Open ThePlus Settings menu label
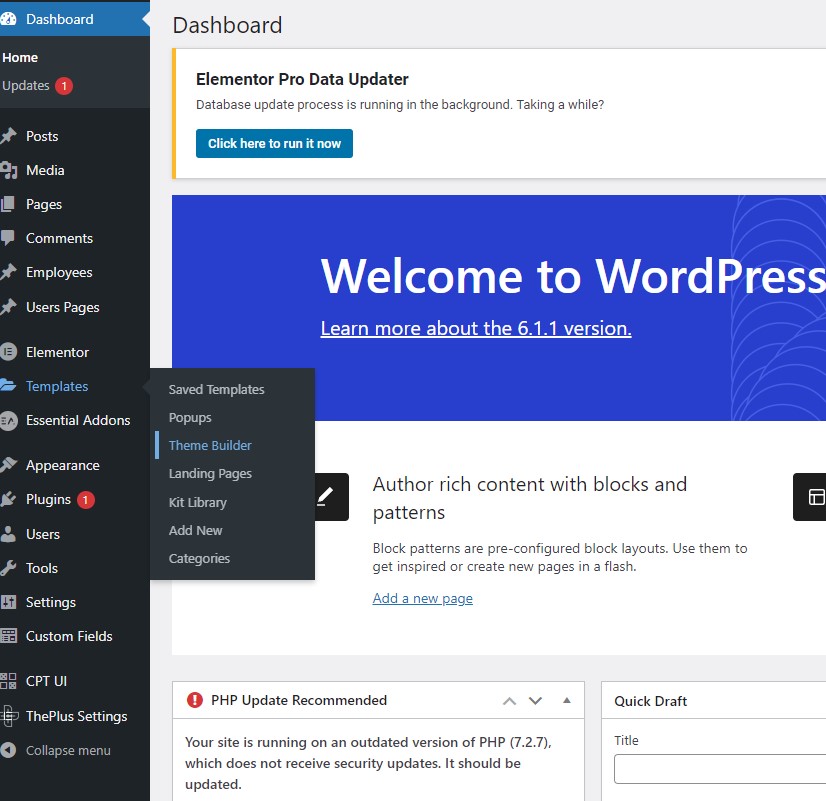 (76, 716)
